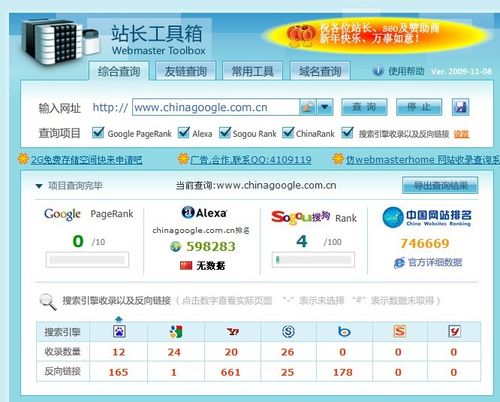
Task: Click the New Year greeting banner
Action: coord(377,34)
